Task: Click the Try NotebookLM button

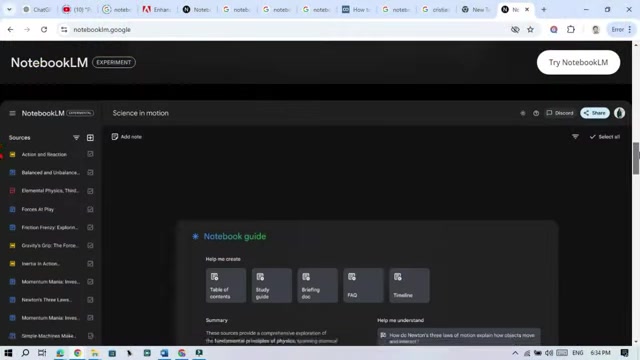Action: click(578, 62)
